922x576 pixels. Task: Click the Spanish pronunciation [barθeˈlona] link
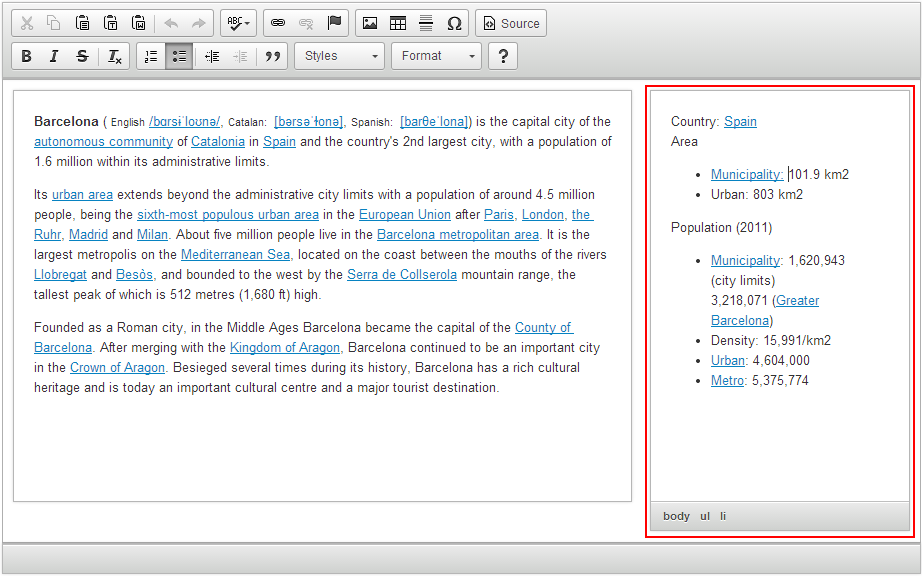pos(435,122)
